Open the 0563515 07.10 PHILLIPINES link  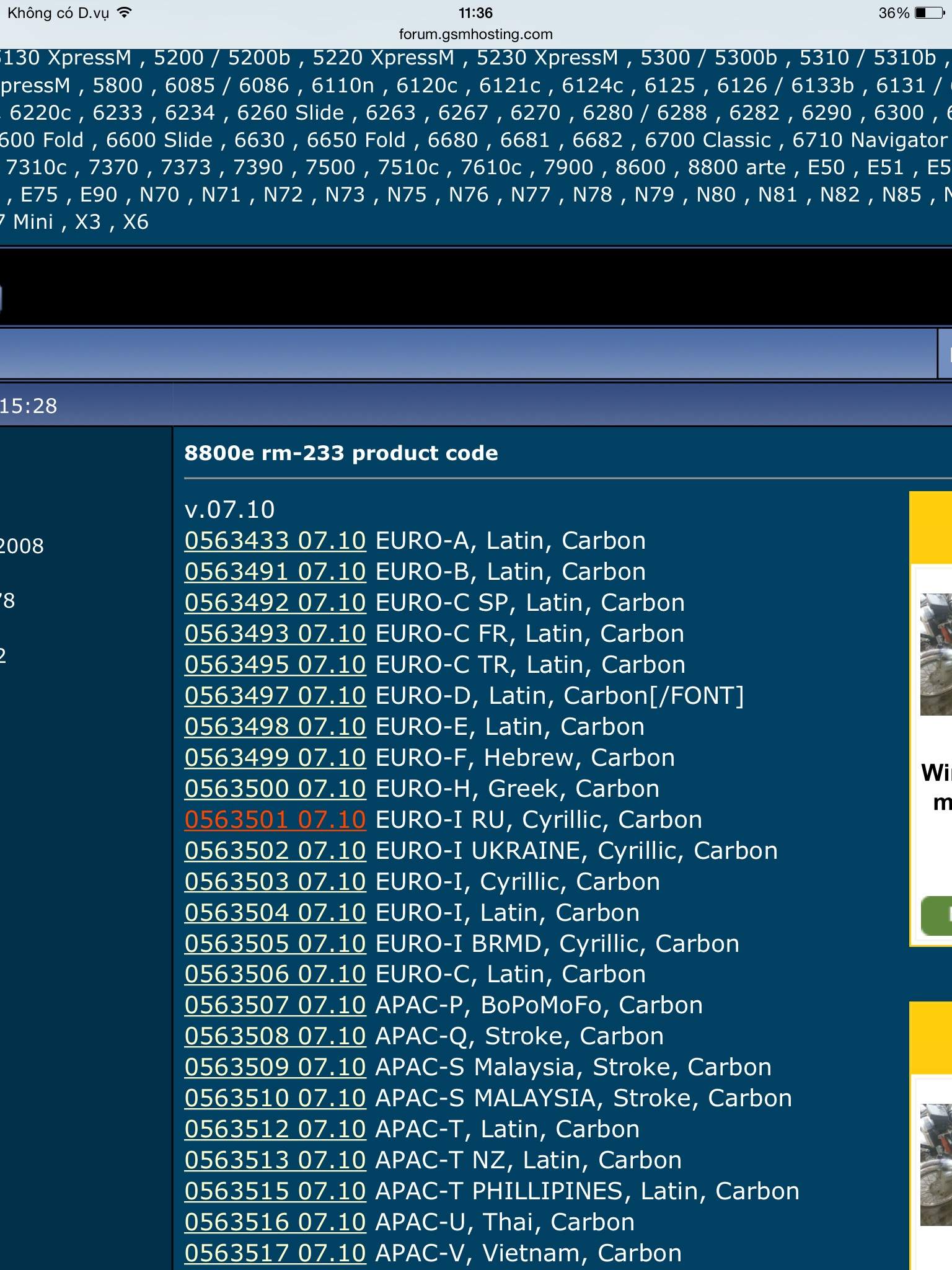click(275, 1191)
